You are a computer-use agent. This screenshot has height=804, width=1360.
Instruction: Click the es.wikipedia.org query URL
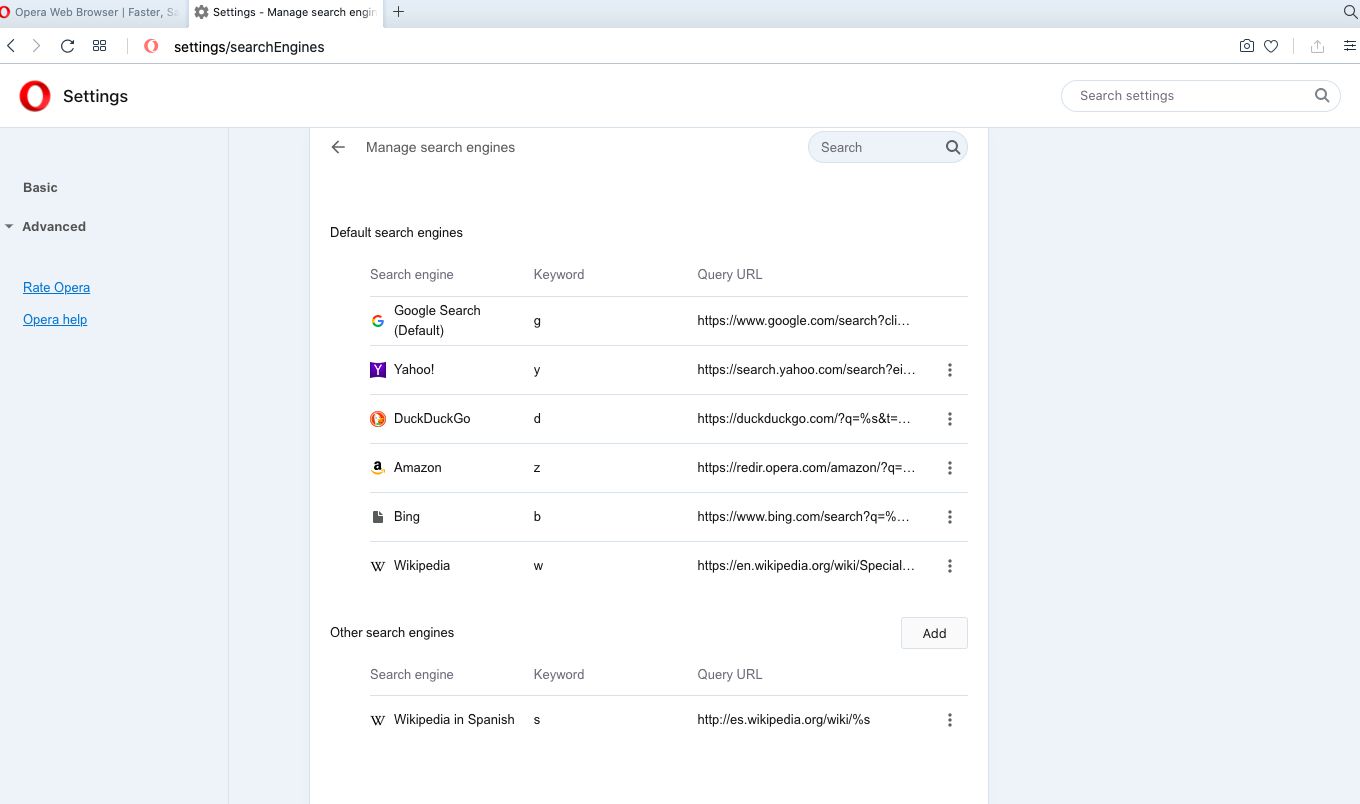coord(784,719)
